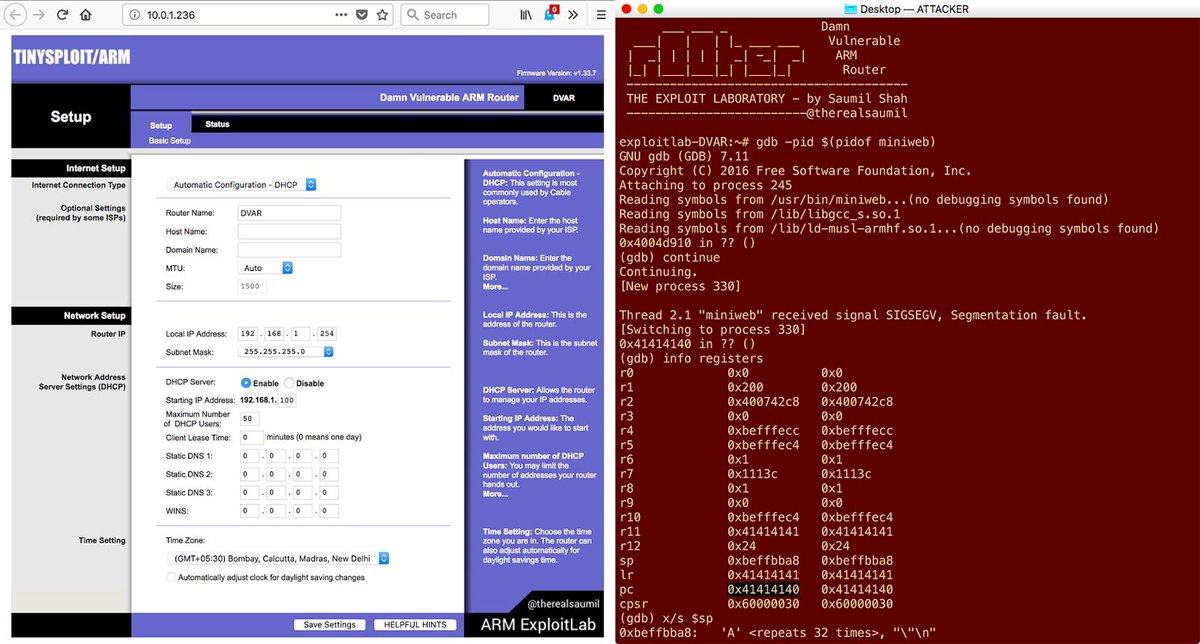The image size is (1200, 644).
Task: Bookmark this page with star icon
Action: pyautogui.click(x=383, y=15)
